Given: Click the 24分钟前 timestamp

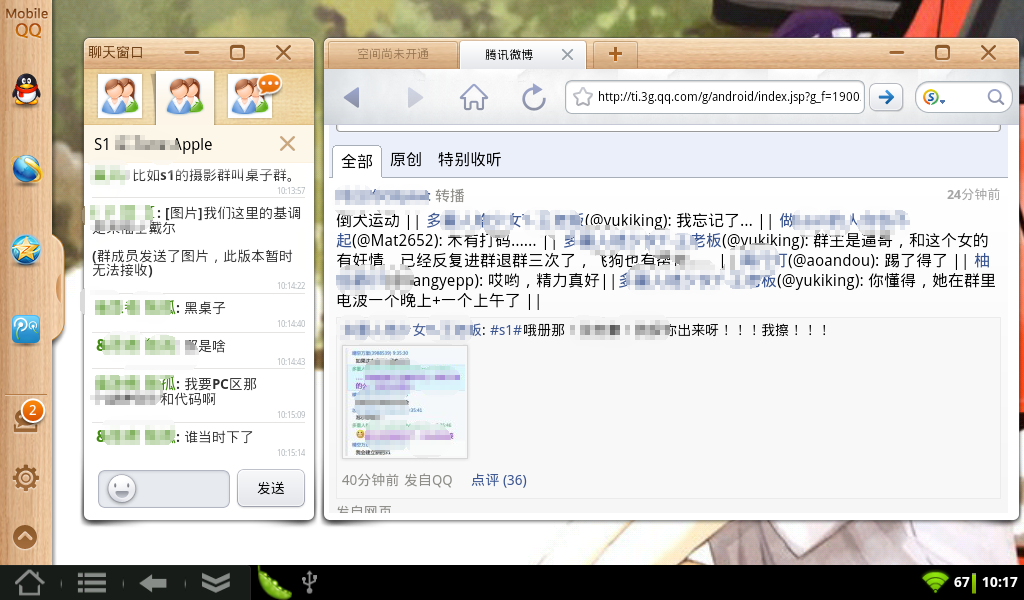Looking at the screenshot, I should click(973, 195).
